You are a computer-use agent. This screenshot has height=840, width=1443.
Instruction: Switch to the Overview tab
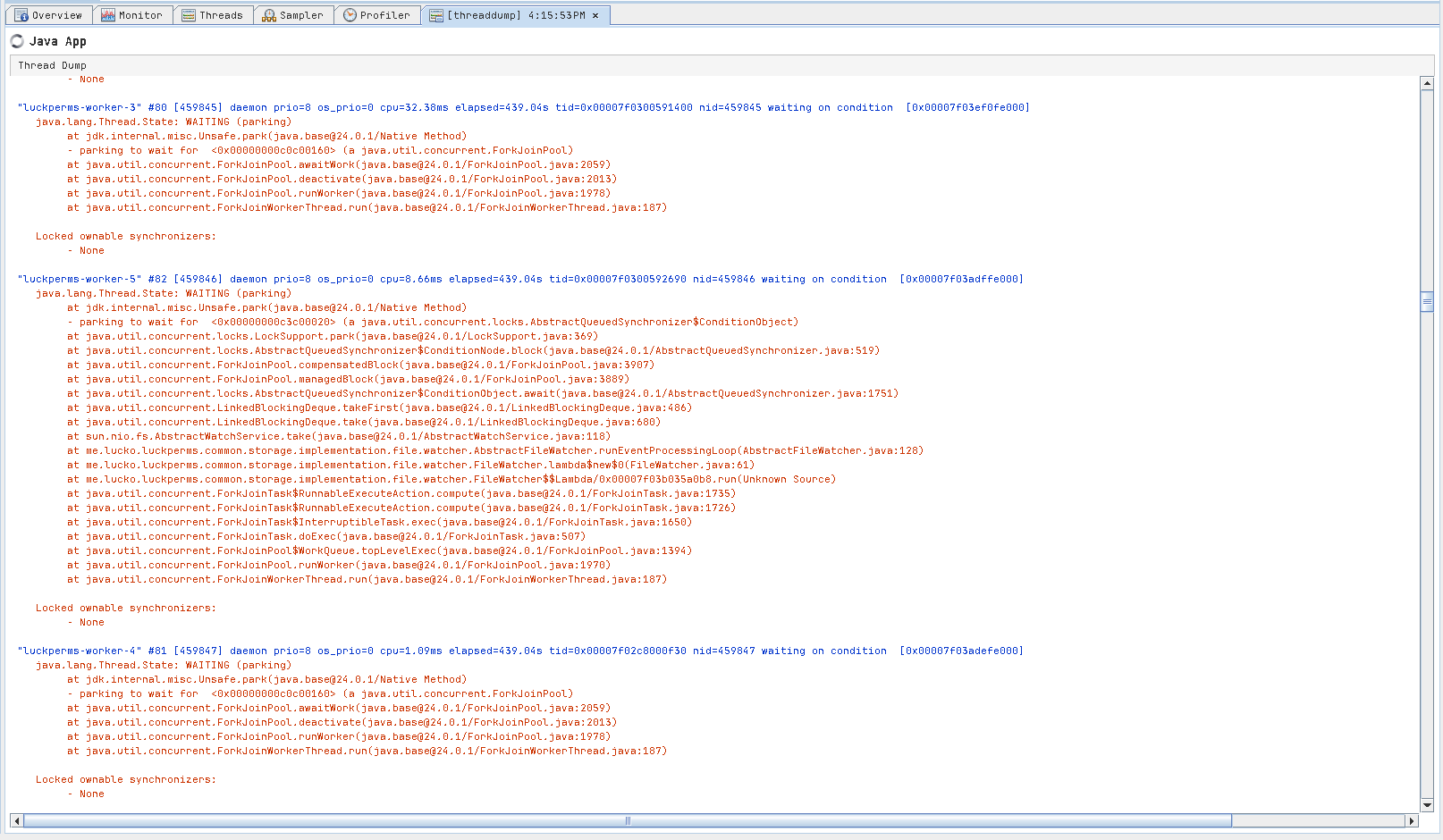point(49,15)
